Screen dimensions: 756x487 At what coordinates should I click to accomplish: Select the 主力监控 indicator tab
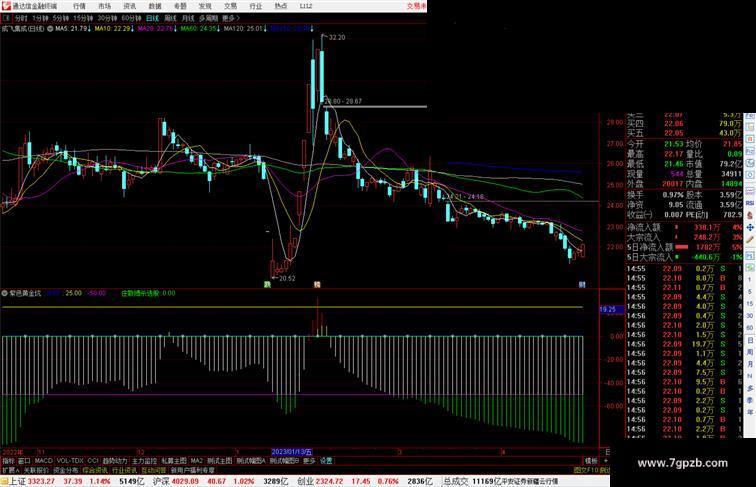click(x=145, y=461)
